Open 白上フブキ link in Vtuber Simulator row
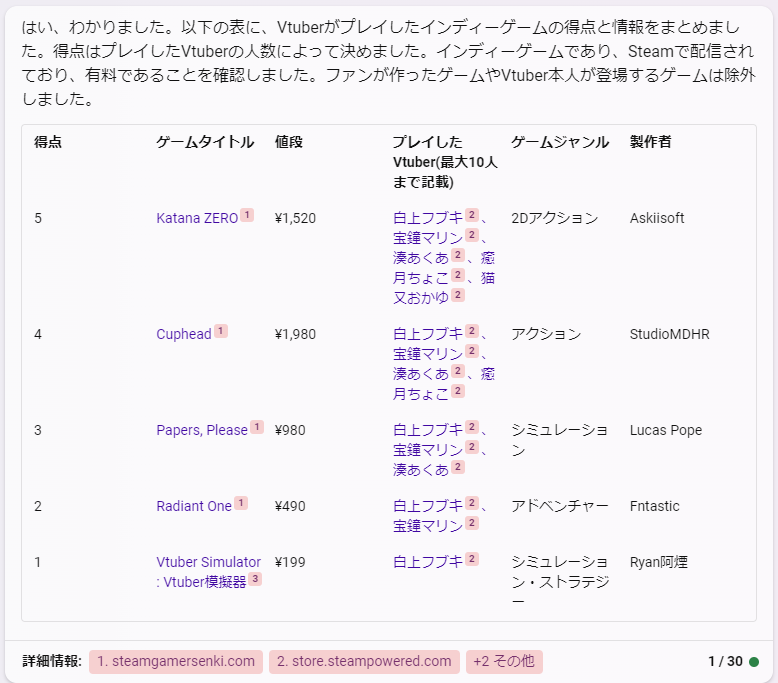Image resolution: width=778 pixels, height=683 pixels. point(428,562)
